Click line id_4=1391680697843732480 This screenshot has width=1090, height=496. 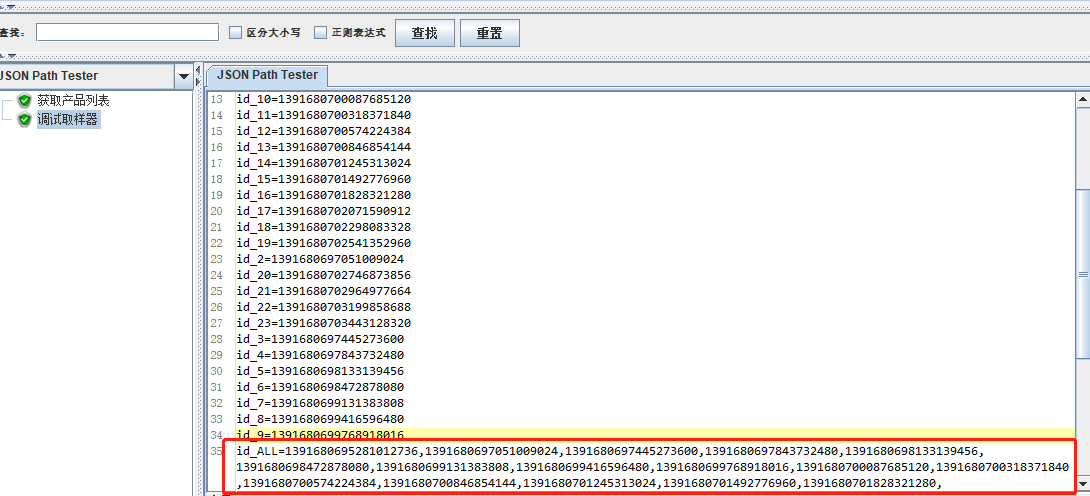click(320, 355)
